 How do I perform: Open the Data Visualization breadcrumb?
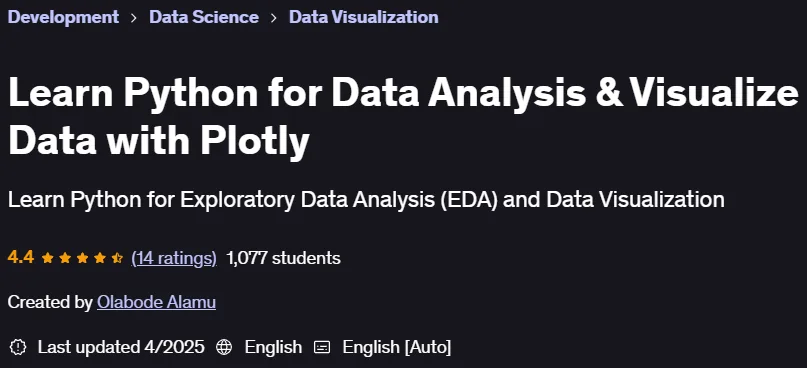[x=363, y=17]
